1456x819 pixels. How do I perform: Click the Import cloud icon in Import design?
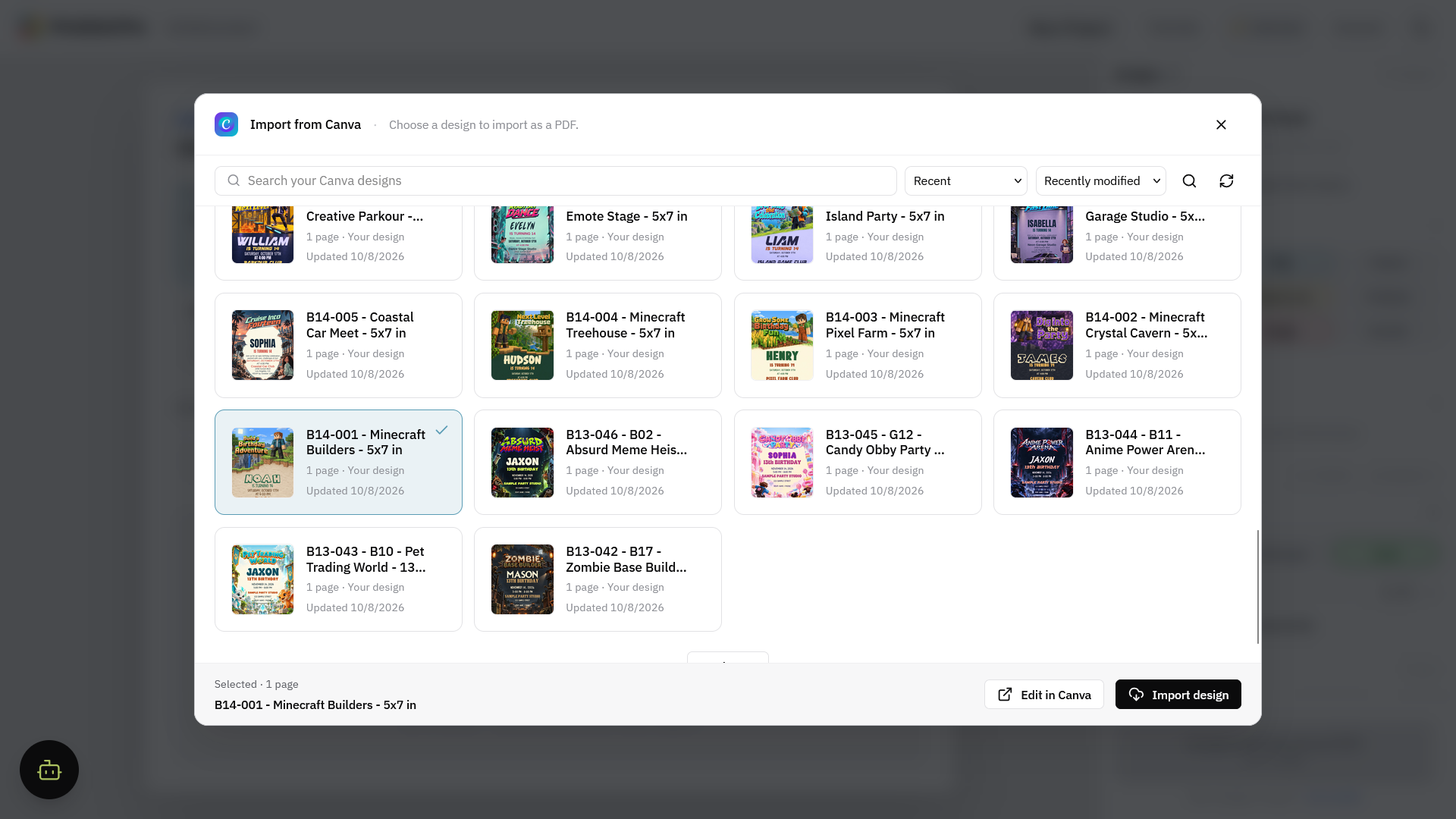1136,695
